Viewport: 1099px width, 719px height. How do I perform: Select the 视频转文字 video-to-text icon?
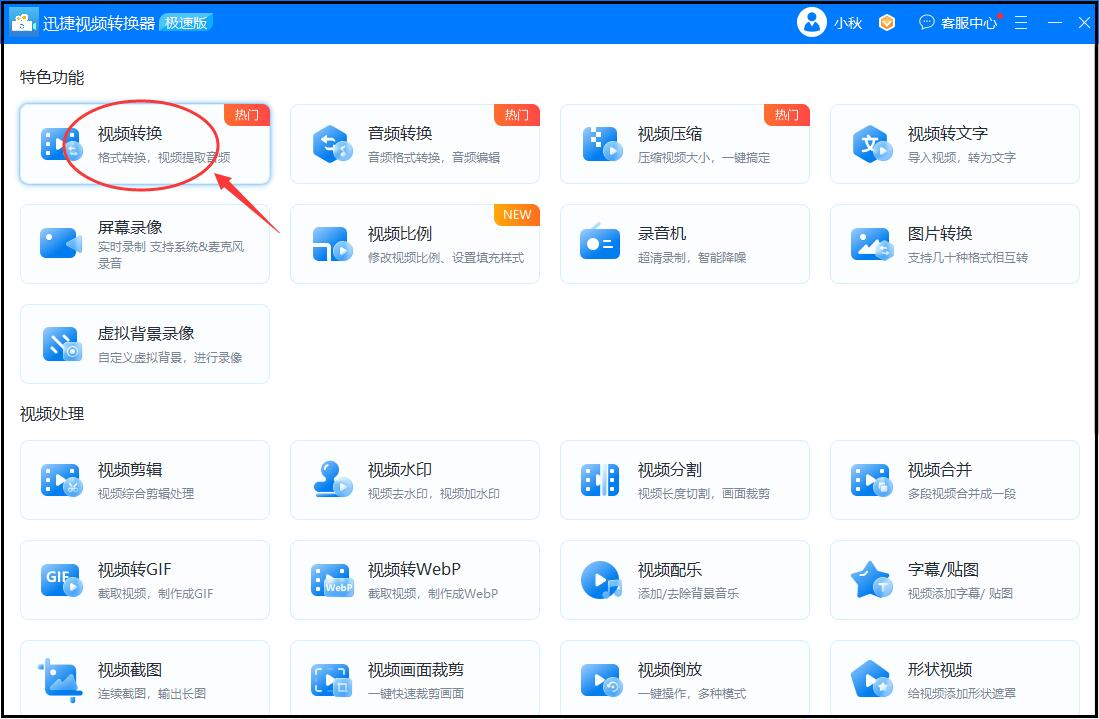click(x=872, y=144)
